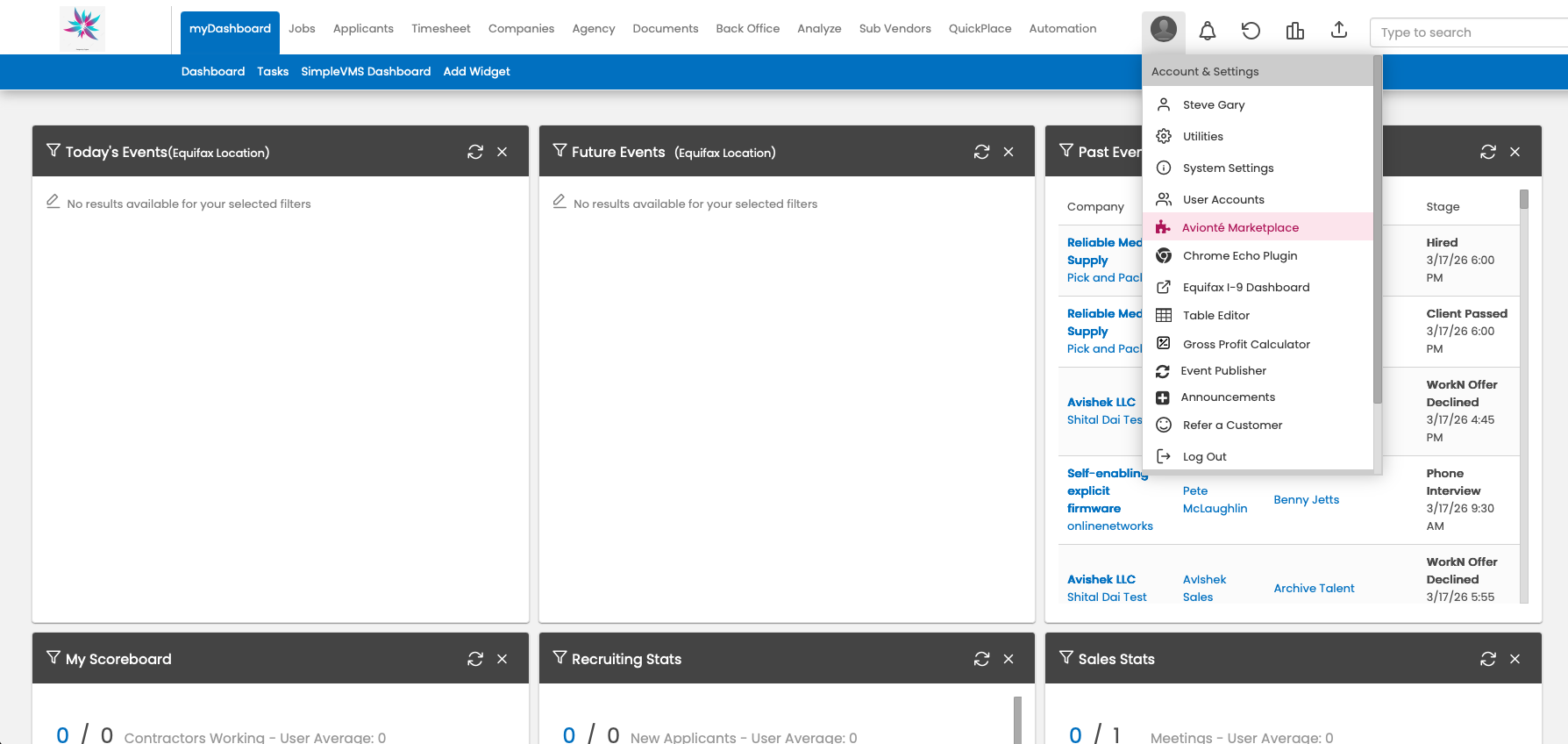
Task: Open the buildings company icon in header
Action: pyautogui.click(x=1295, y=32)
